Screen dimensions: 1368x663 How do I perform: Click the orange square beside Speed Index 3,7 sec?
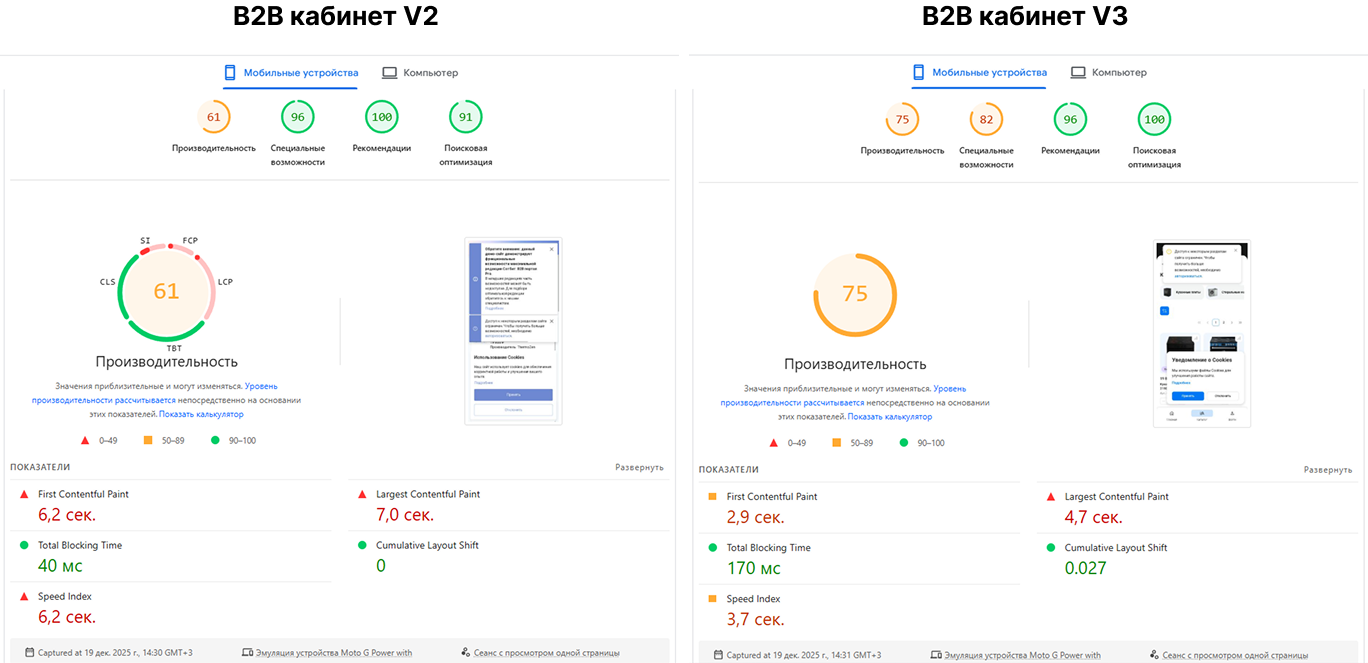click(713, 599)
